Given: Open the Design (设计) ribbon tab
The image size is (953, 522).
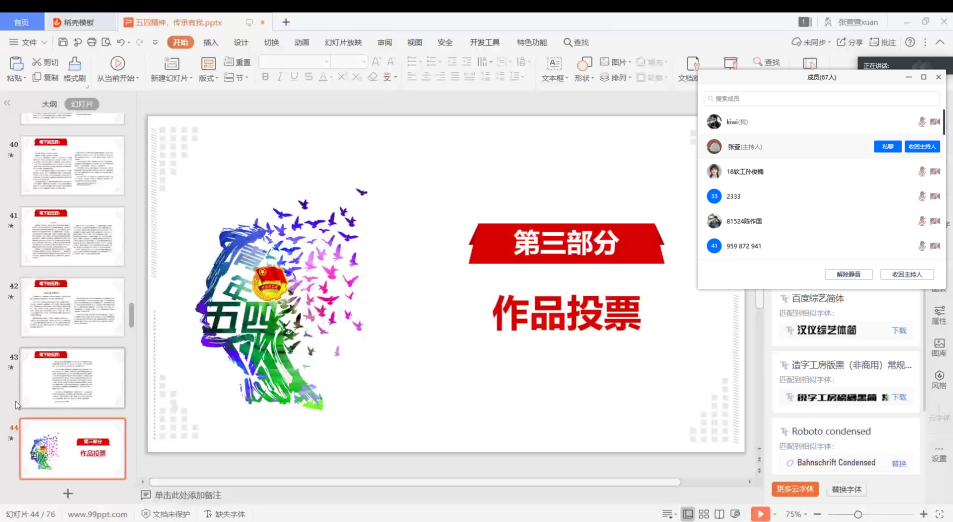Looking at the screenshot, I should coord(241,43).
